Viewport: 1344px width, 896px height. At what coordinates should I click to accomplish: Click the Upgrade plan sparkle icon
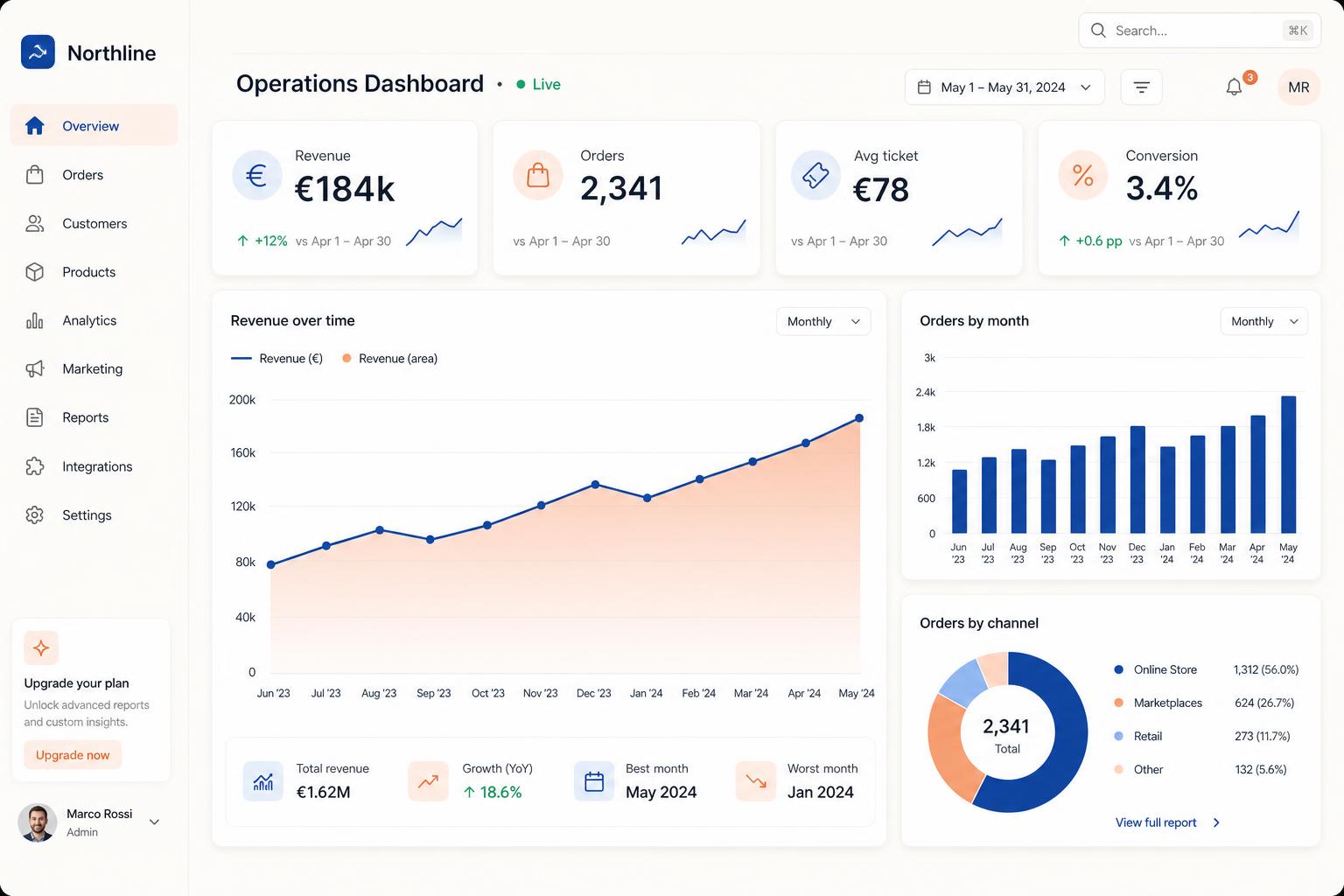41,648
